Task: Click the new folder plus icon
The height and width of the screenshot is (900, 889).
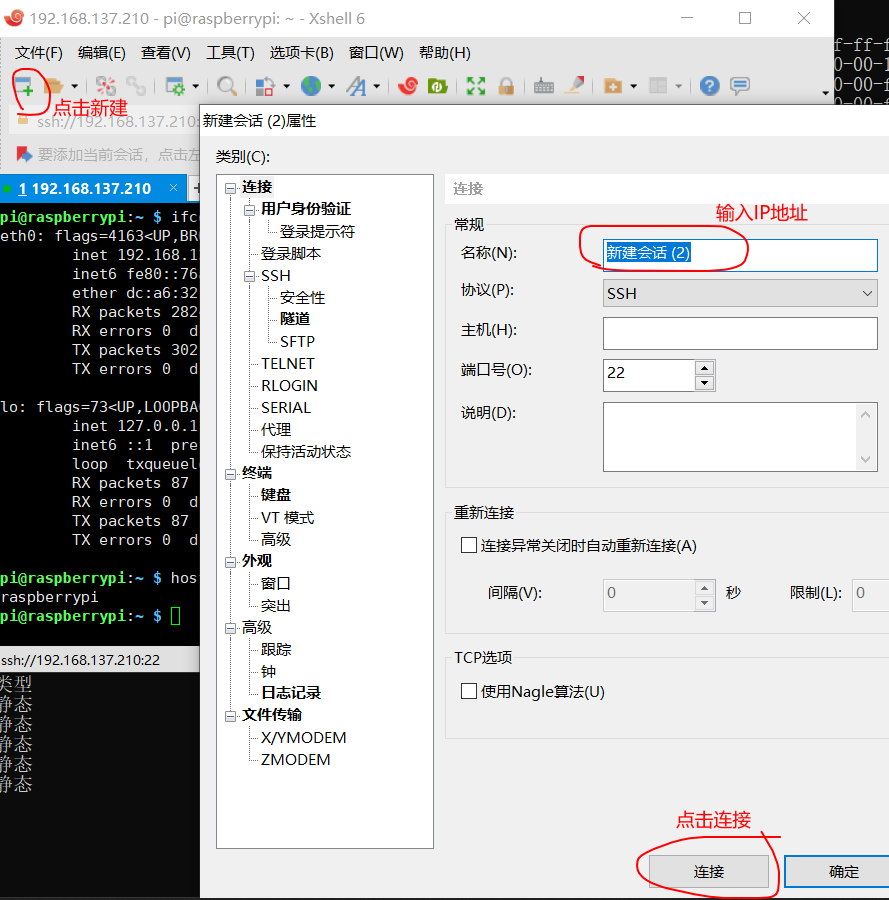Action: click(612, 86)
